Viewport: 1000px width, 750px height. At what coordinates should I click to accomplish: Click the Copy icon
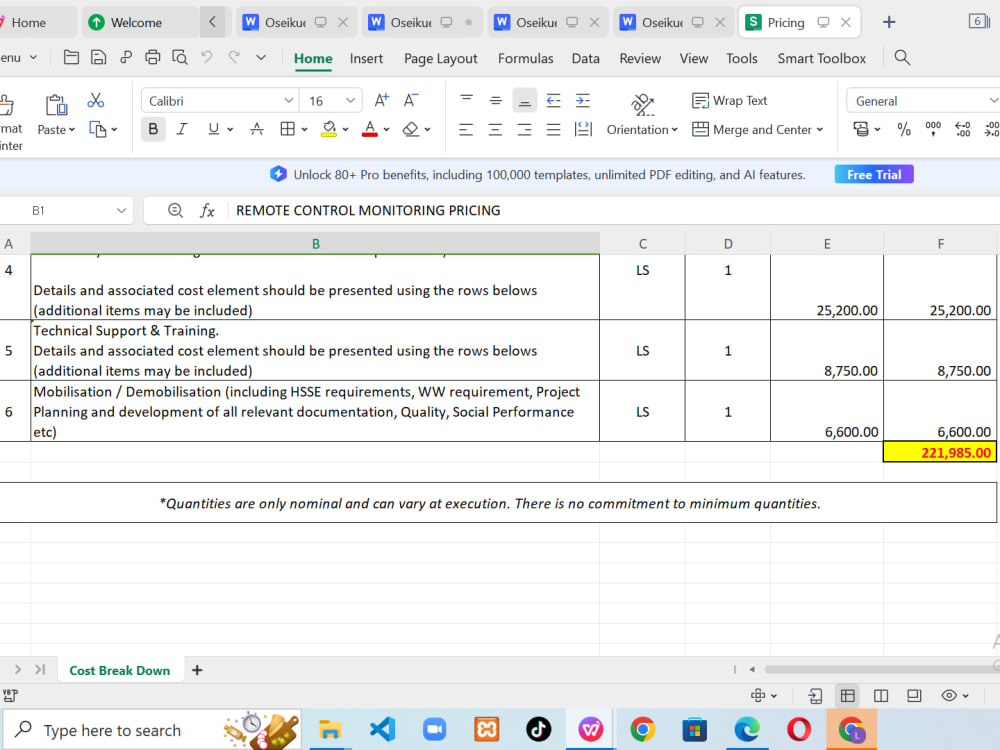pyautogui.click(x=98, y=129)
